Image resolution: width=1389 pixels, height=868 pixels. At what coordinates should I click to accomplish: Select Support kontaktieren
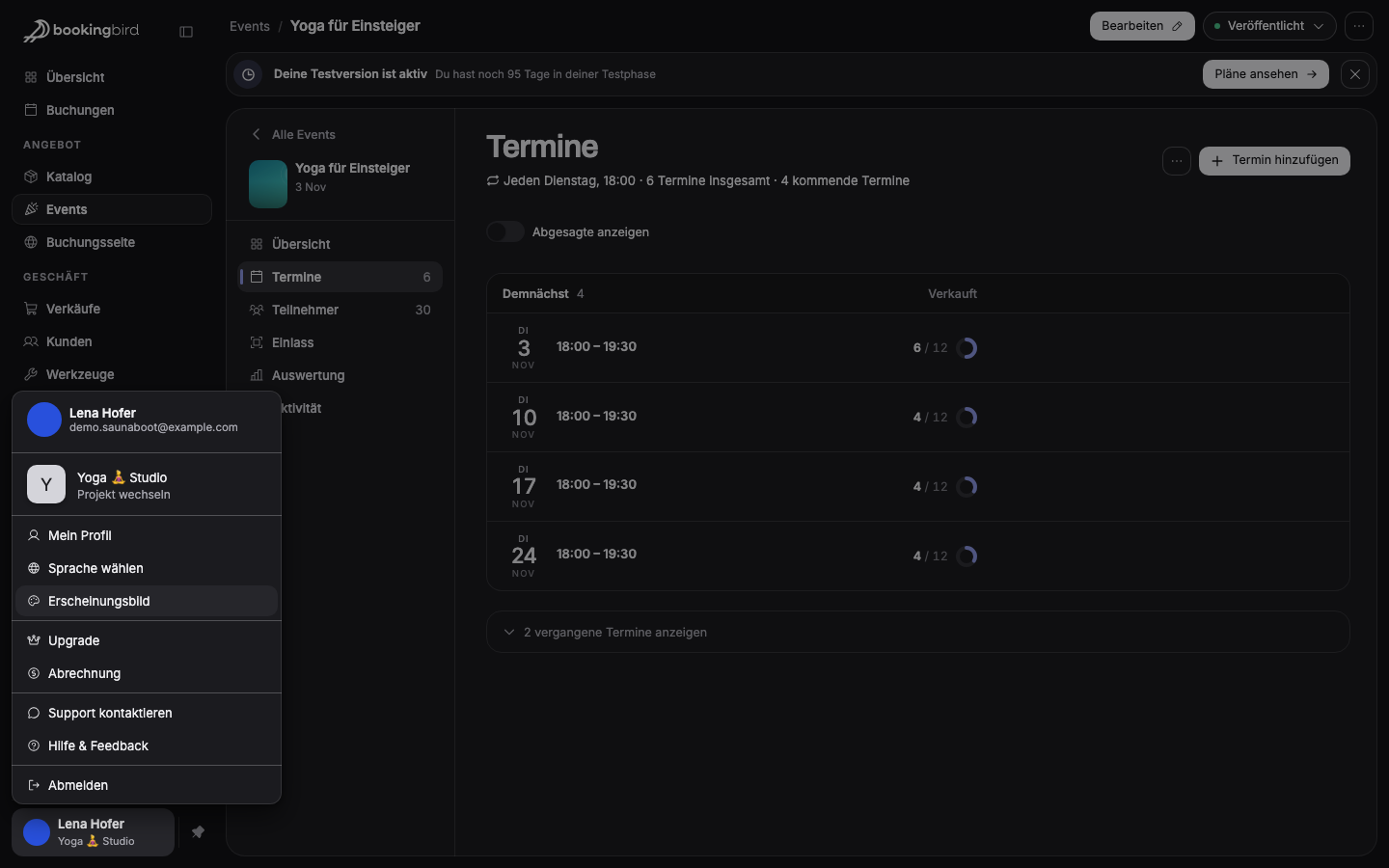coord(147,713)
